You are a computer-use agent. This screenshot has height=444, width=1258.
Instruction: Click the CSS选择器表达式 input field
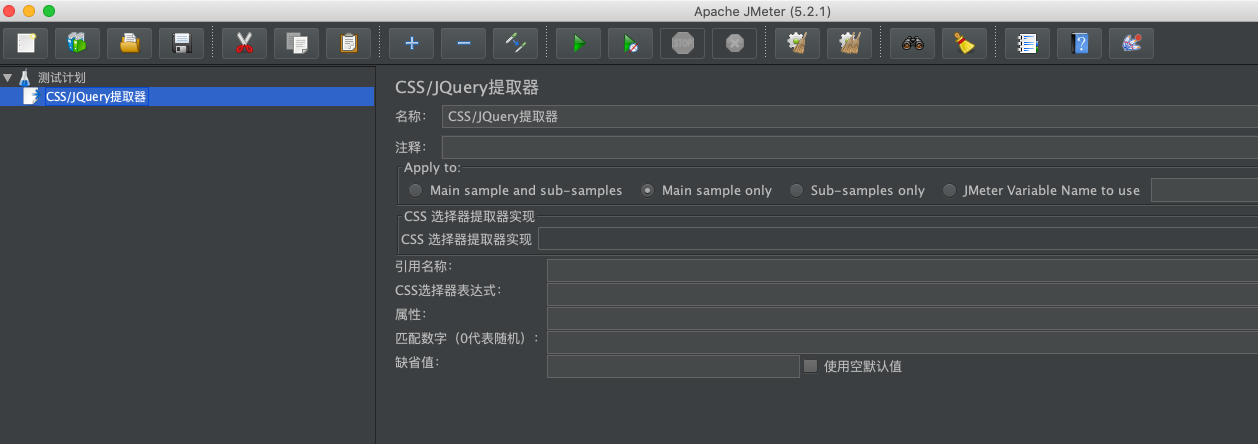coord(902,294)
